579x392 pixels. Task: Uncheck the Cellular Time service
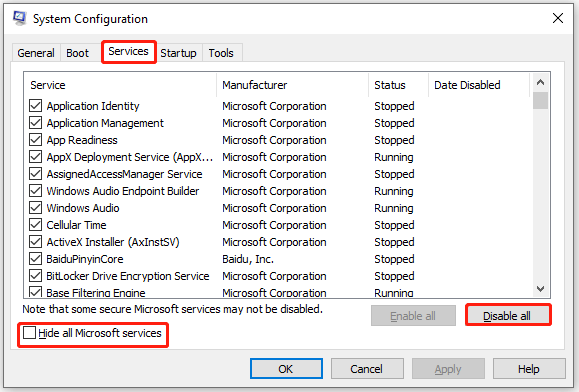pos(35,225)
